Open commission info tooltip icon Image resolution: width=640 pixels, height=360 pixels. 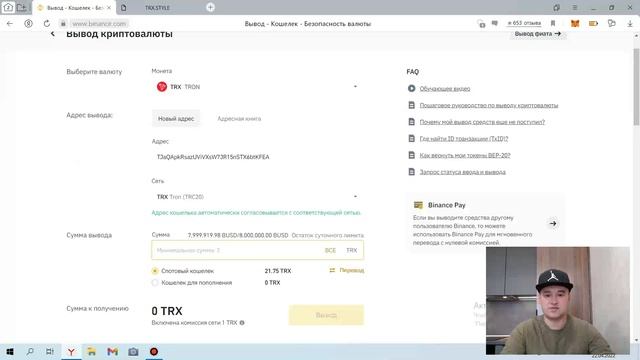tap(242, 322)
